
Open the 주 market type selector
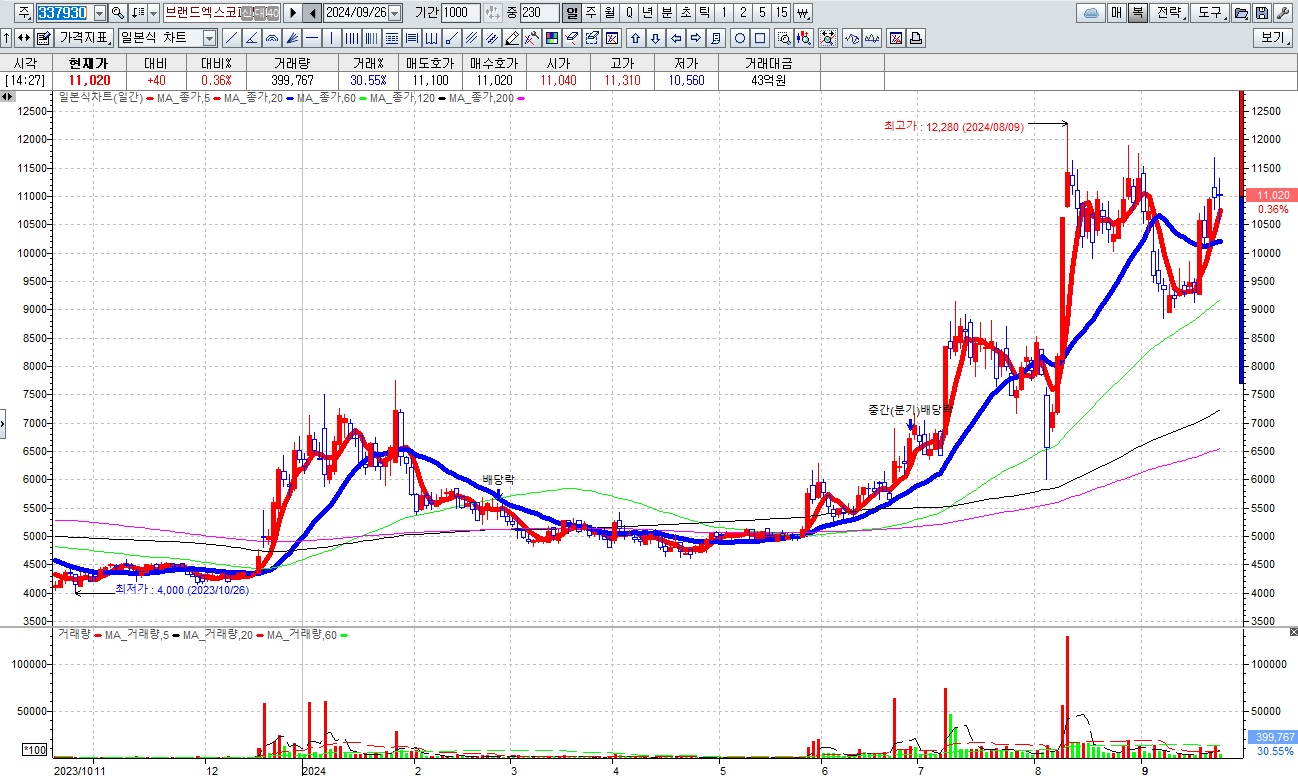pos(24,13)
